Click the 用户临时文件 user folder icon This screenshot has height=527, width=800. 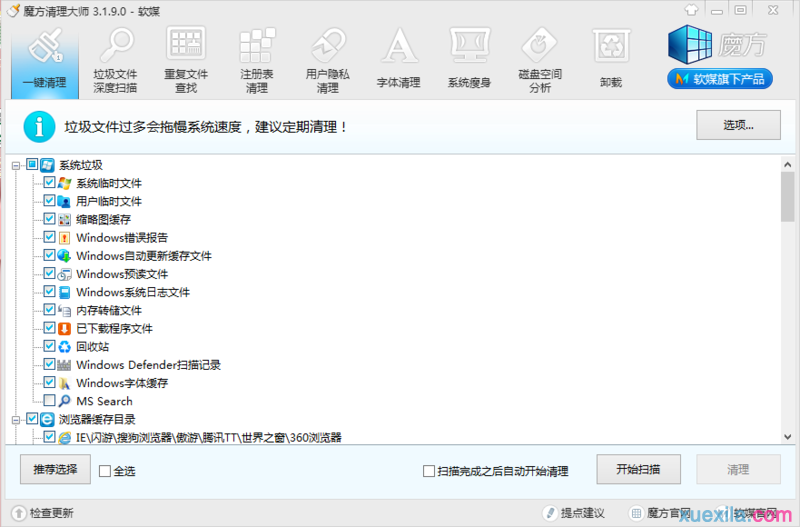(x=64, y=202)
